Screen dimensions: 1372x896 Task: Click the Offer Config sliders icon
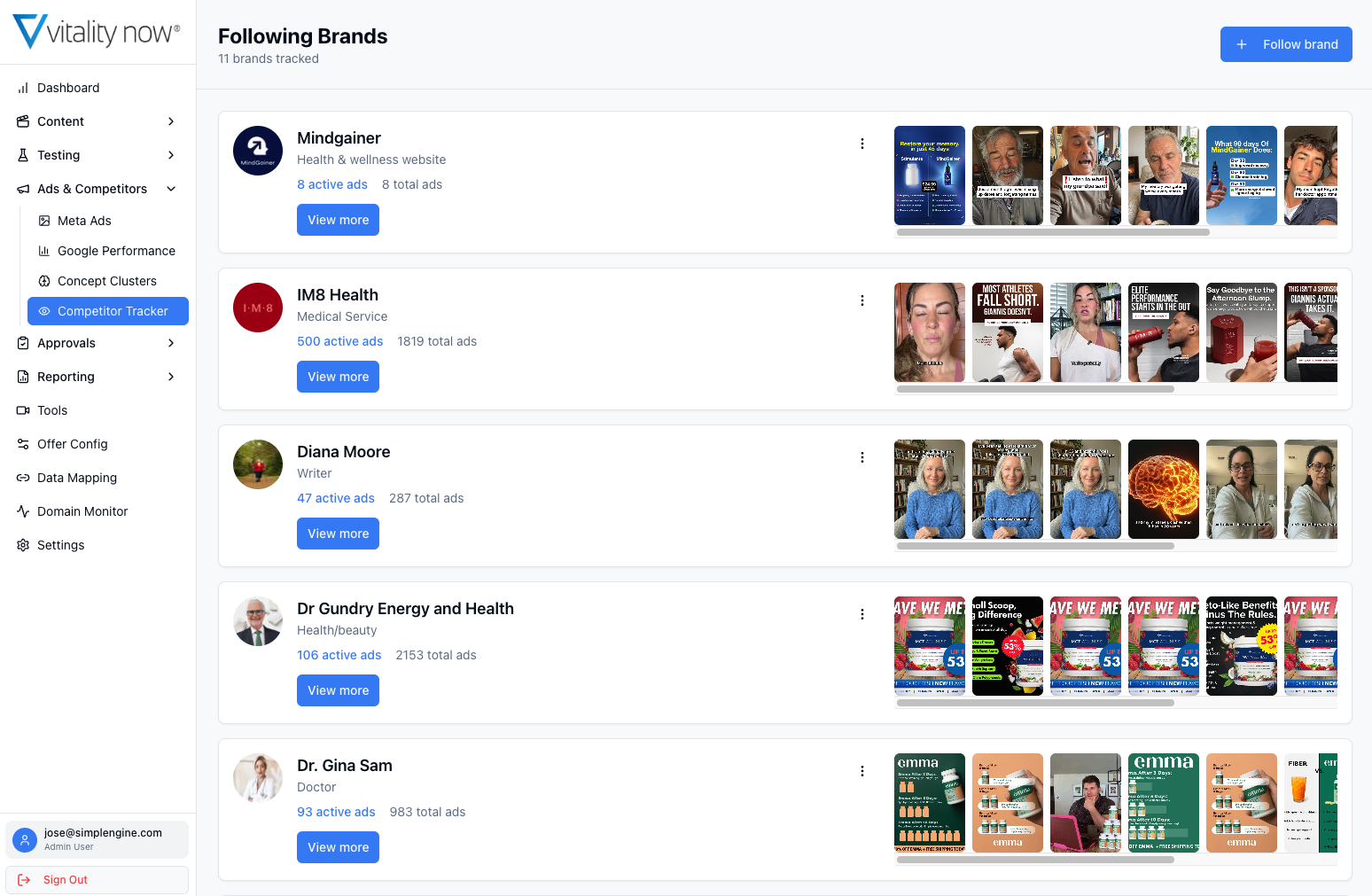[23, 444]
